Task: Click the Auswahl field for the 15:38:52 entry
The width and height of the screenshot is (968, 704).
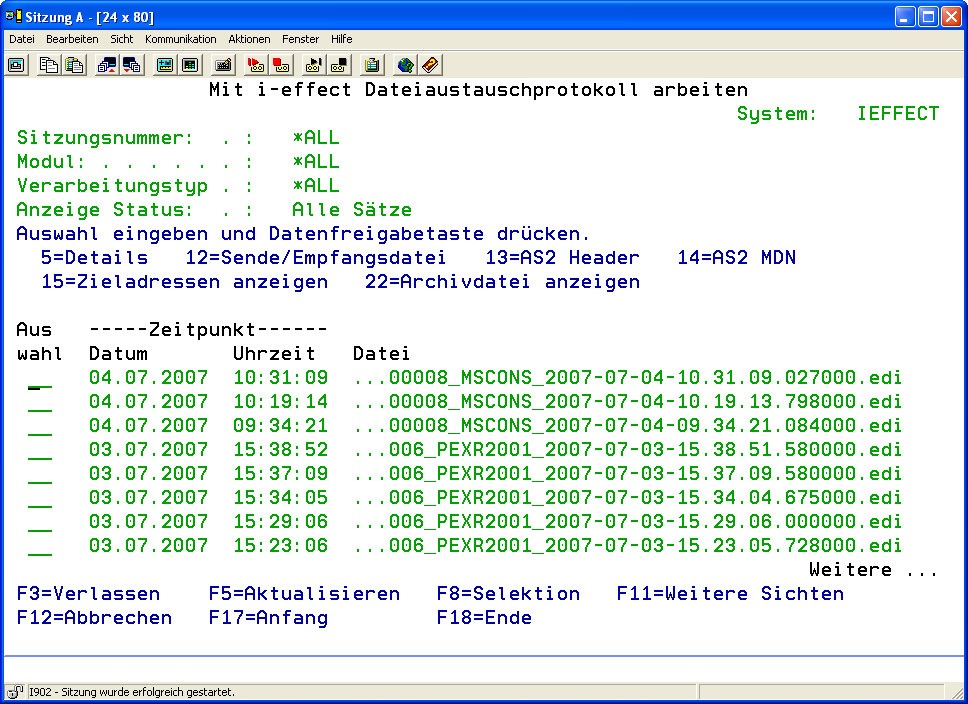Action: (40, 451)
